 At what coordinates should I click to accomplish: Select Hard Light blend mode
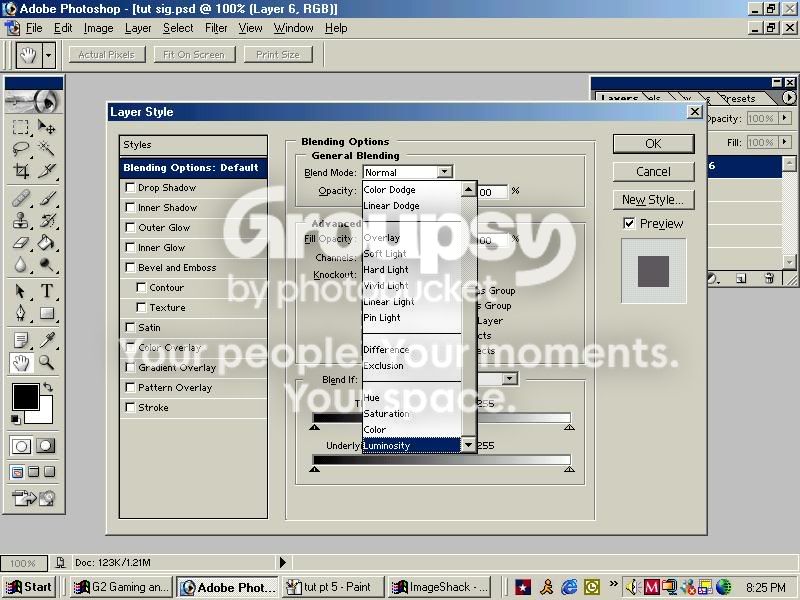tap(412, 269)
